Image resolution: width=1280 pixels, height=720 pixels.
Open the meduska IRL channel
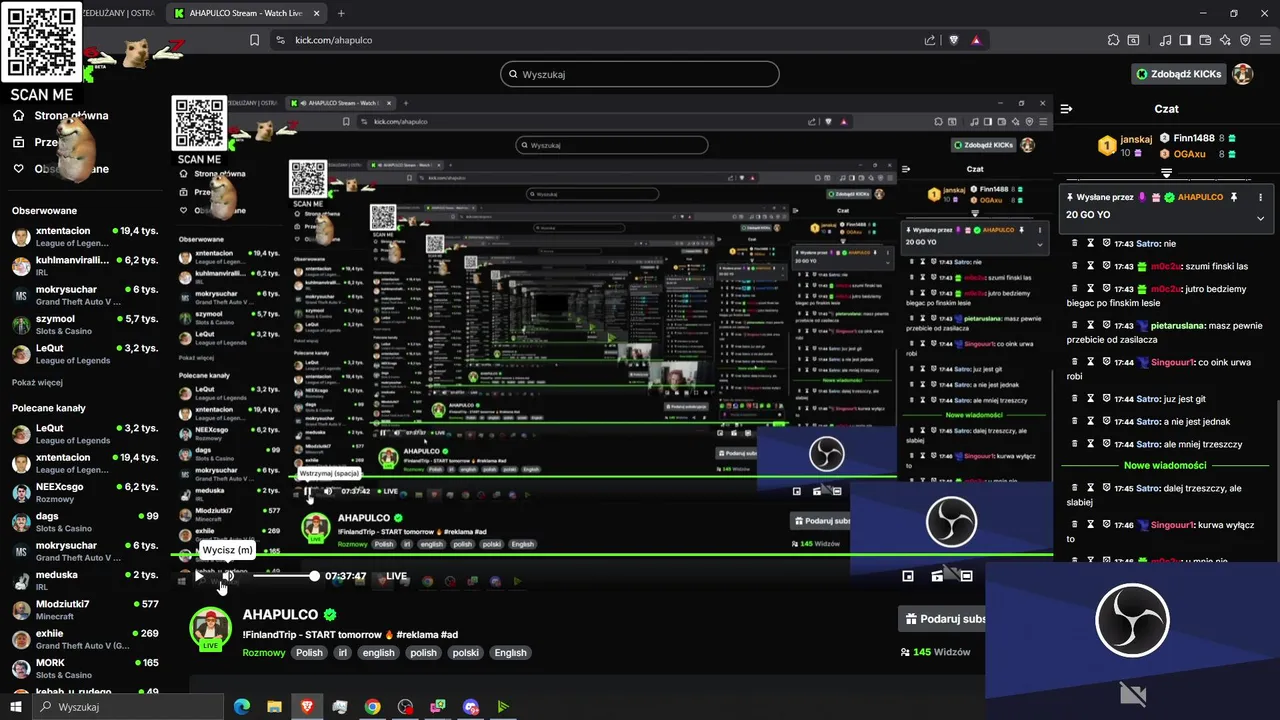85,581
